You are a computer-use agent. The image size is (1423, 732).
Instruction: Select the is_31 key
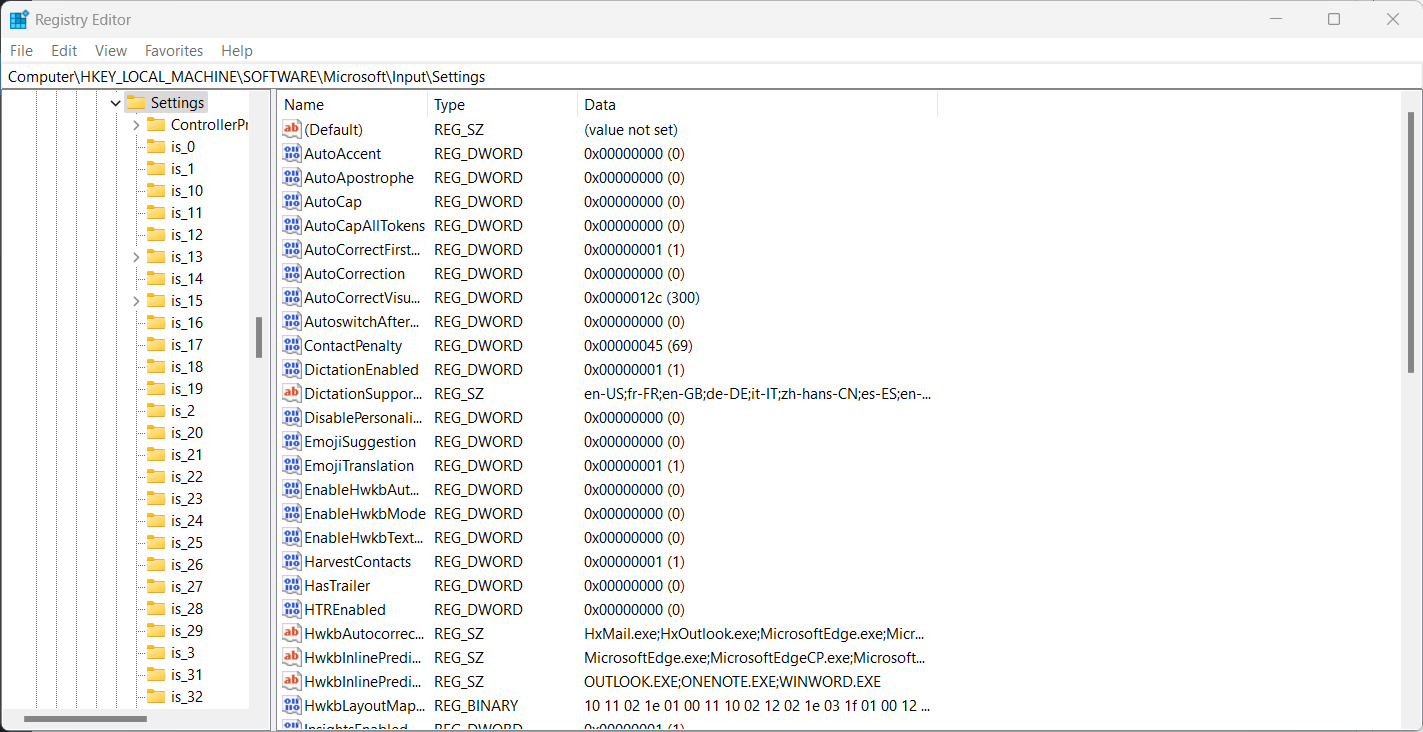(x=187, y=674)
